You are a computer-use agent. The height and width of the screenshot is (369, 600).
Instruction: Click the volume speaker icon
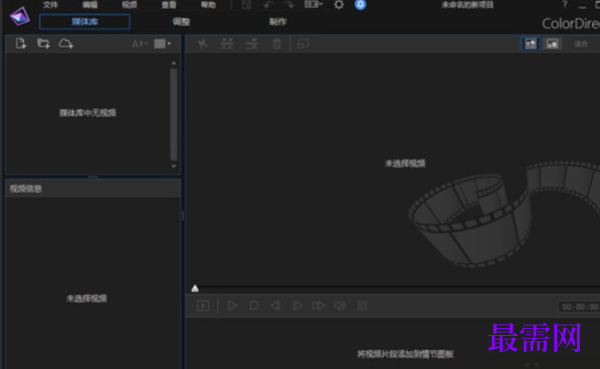tap(340, 305)
